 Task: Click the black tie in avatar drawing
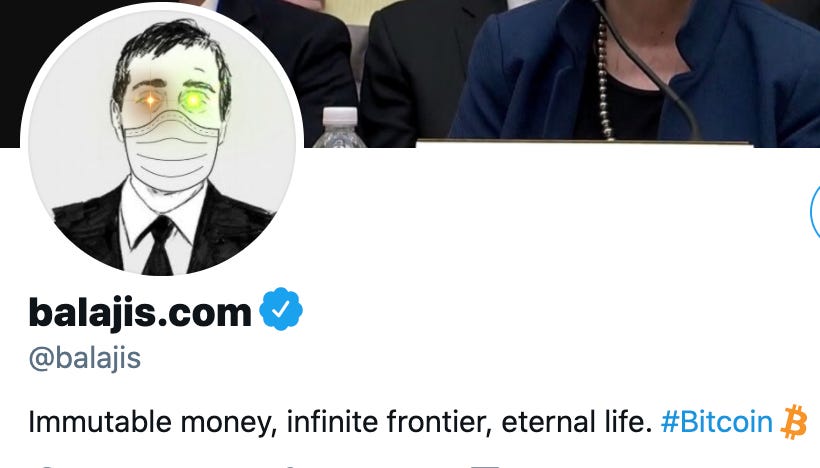pyautogui.click(x=158, y=245)
